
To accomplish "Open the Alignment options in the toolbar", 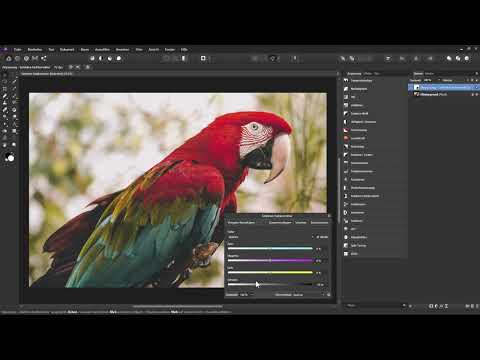I will click(x=388, y=58).
